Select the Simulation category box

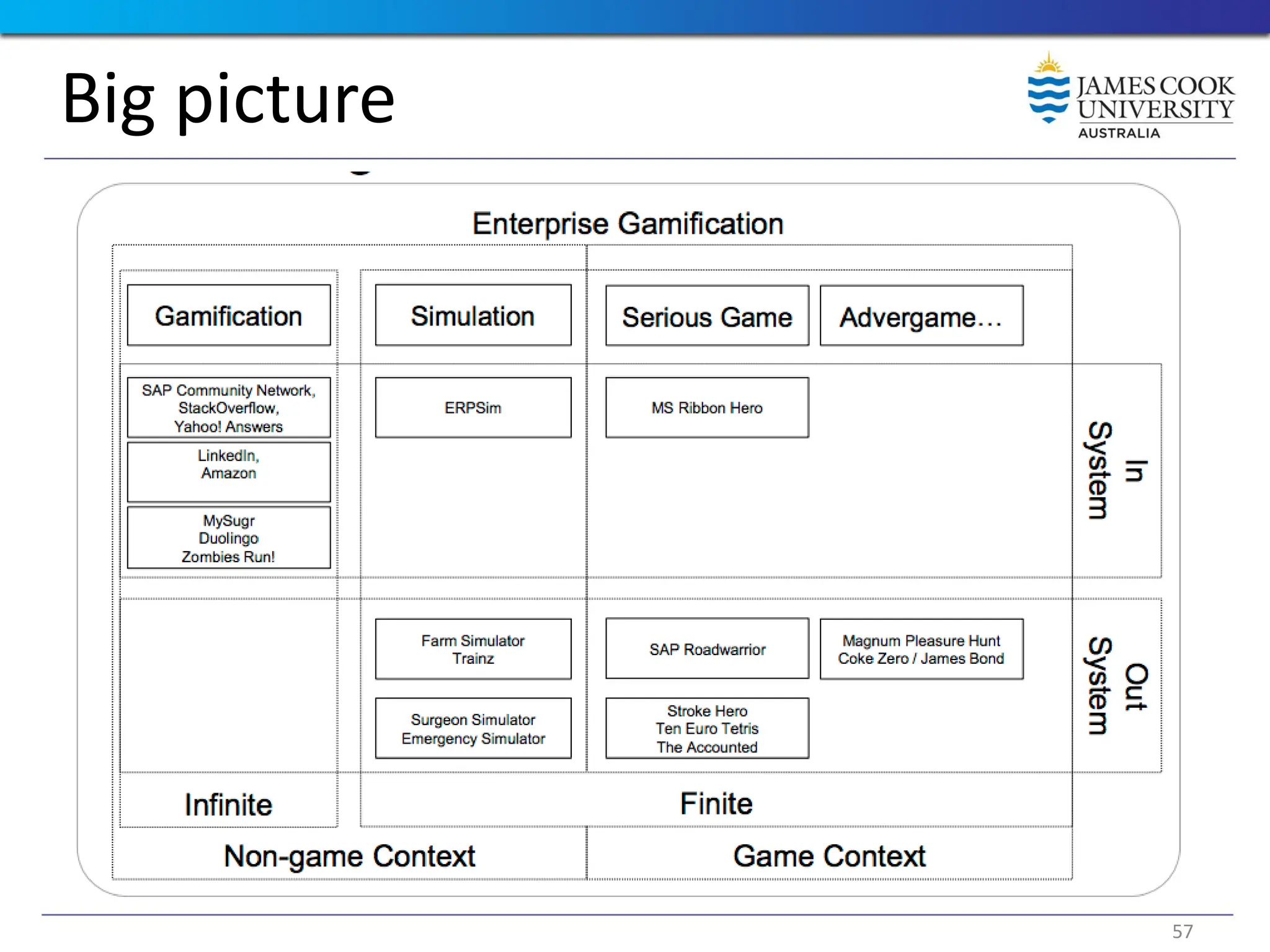click(473, 315)
